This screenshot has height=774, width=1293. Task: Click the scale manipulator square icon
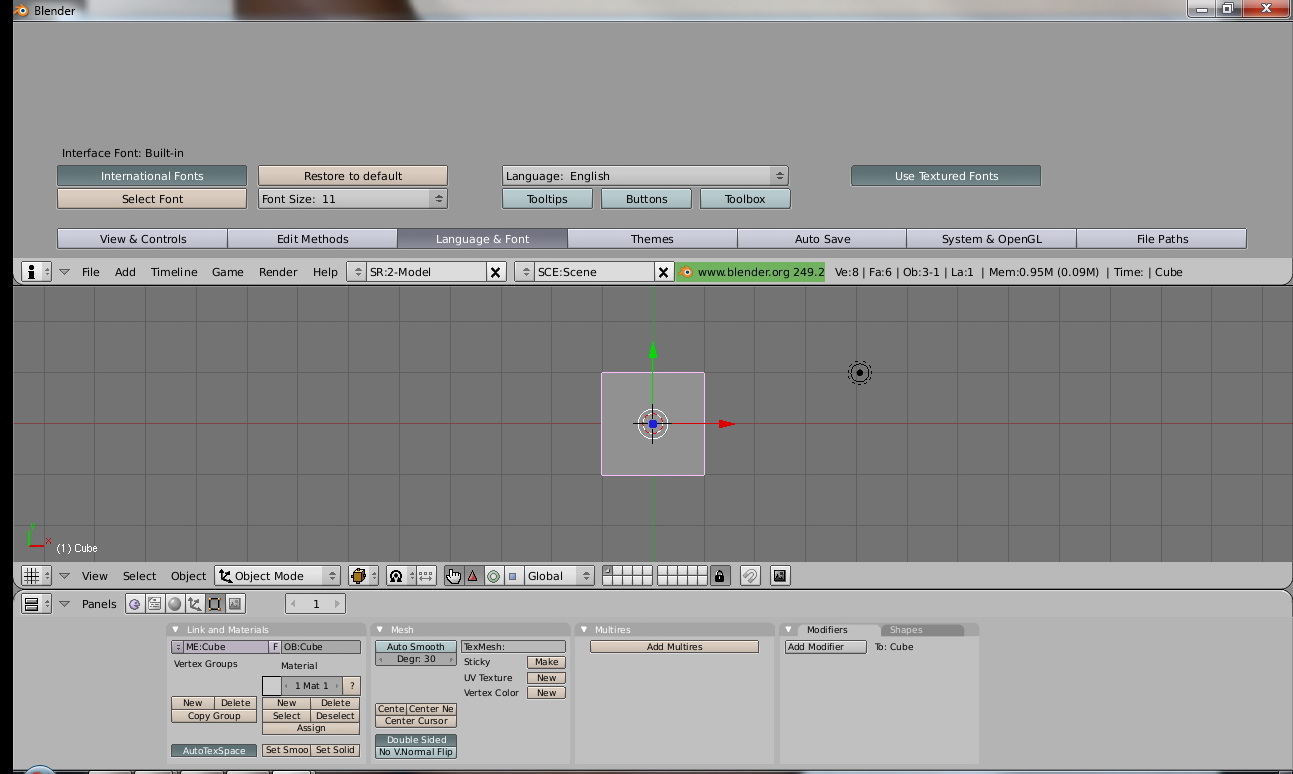point(513,576)
